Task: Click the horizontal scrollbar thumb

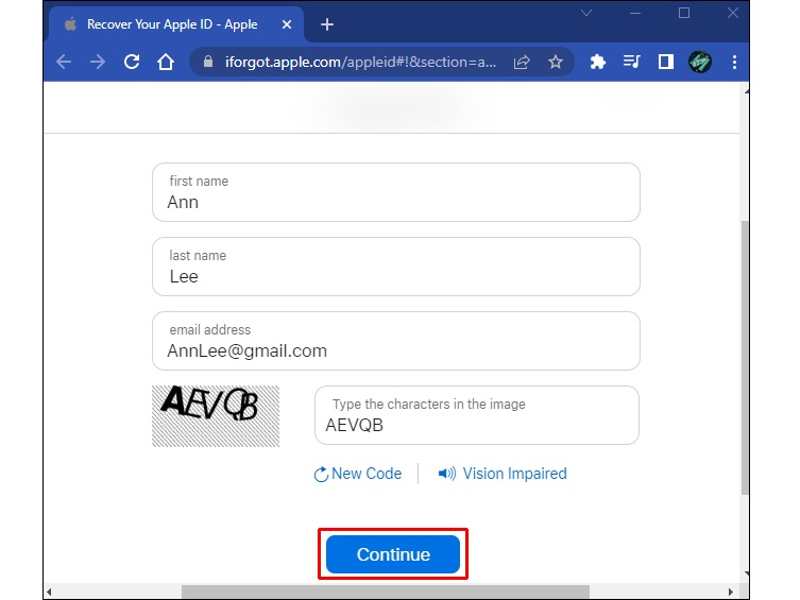Action: pyautogui.click(x=385, y=592)
